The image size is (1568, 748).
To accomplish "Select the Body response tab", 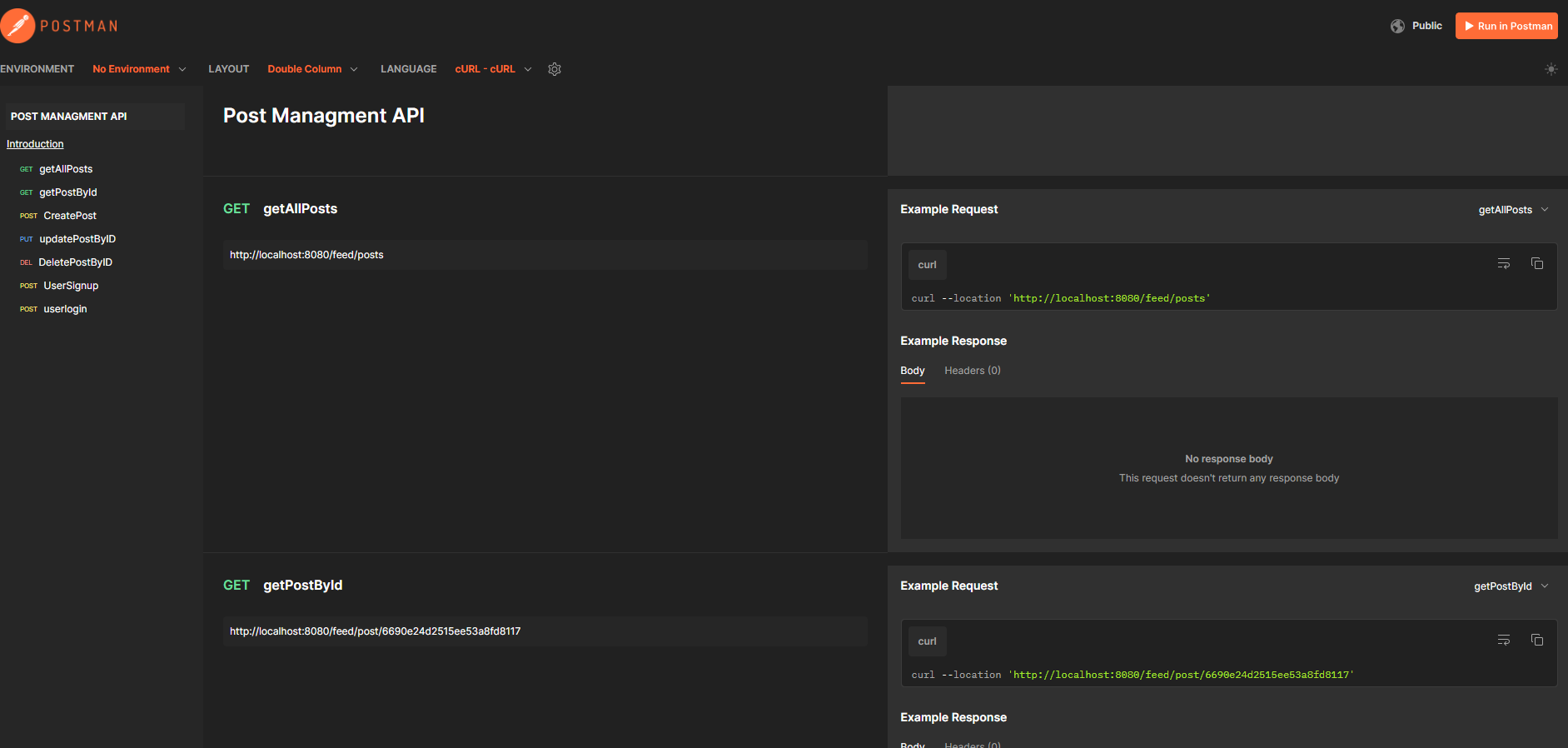I will click(x=912, y=371).
